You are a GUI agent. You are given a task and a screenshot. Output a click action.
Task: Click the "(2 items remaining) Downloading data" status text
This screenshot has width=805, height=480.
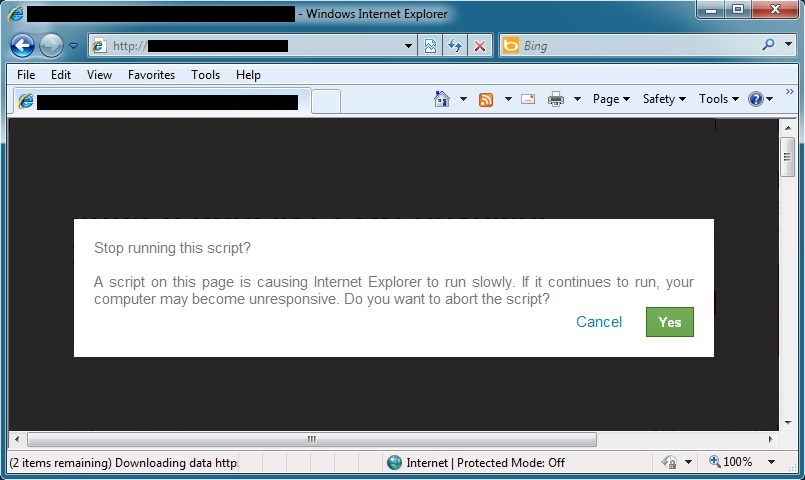pyautogui.click(x=123, y=463)
